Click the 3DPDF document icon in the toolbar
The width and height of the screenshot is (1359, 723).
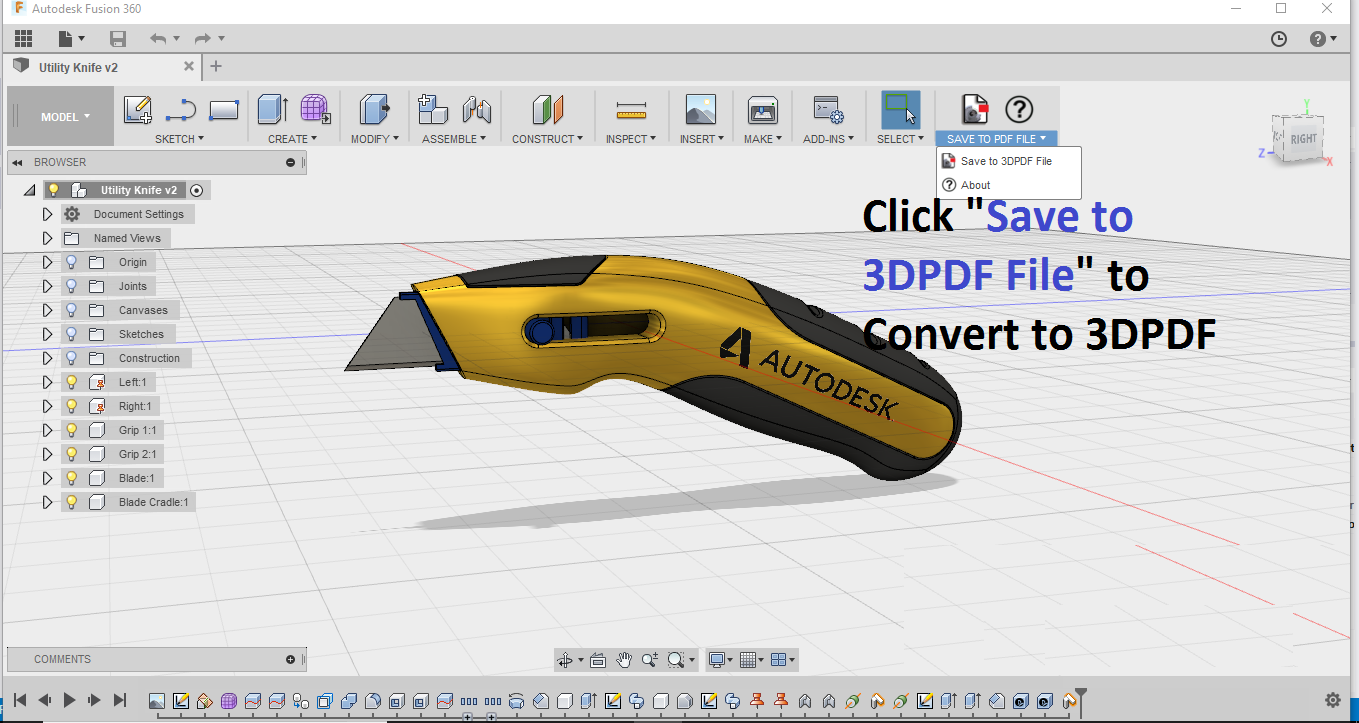(x=974, y=109)
